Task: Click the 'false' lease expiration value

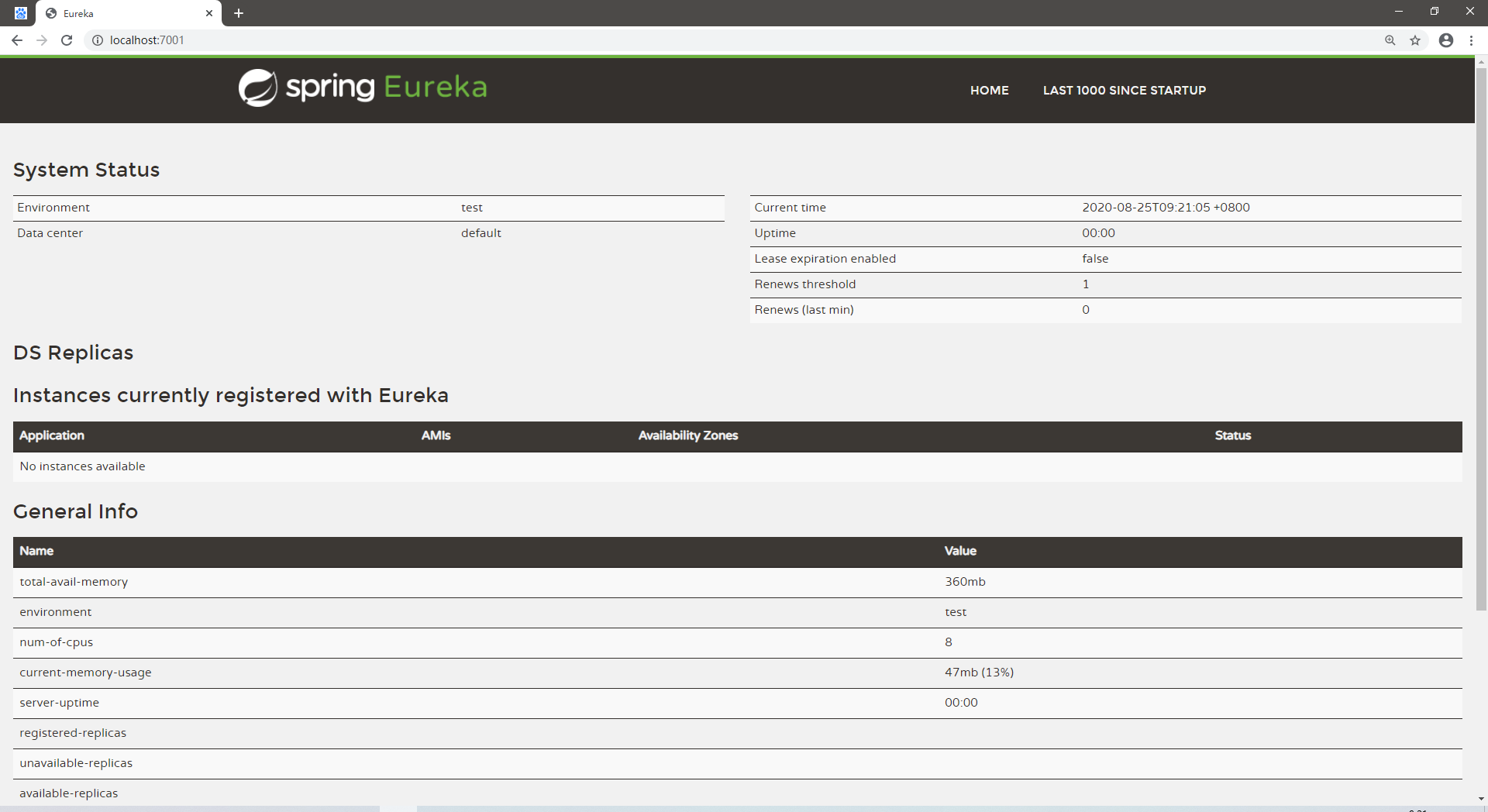Action: 1095,259
